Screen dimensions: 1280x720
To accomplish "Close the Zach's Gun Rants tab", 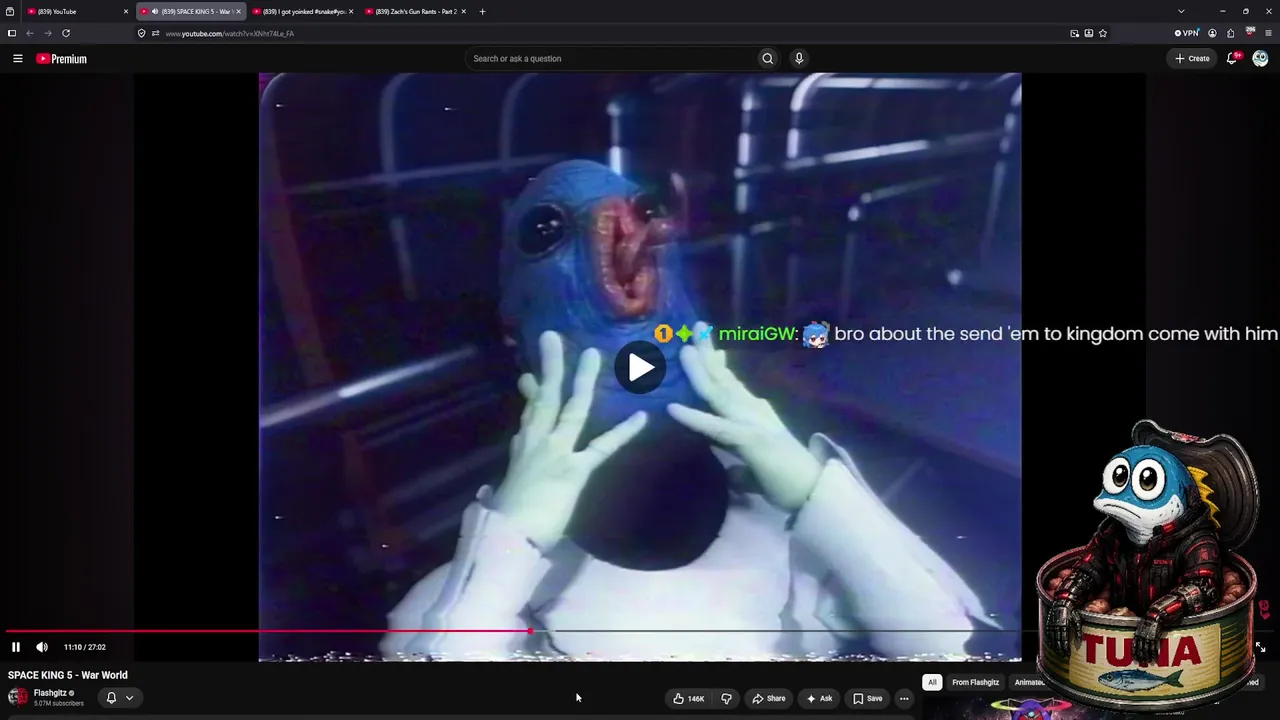I will 464,12.
